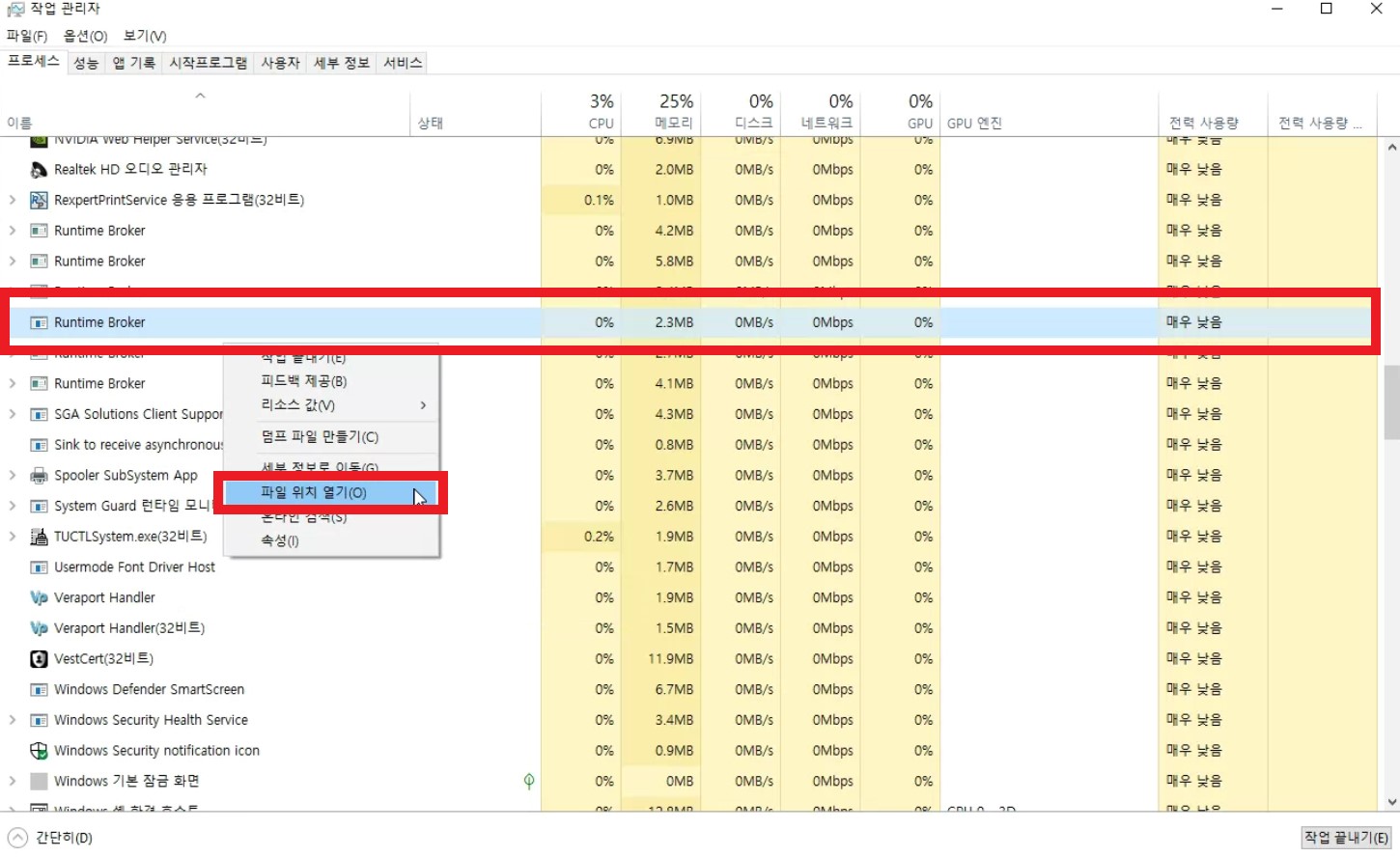The width and height of the screenshot is (1400, 857).
Task: Click the SGA Solutions Client Support icon
Action: coord(39,415)
